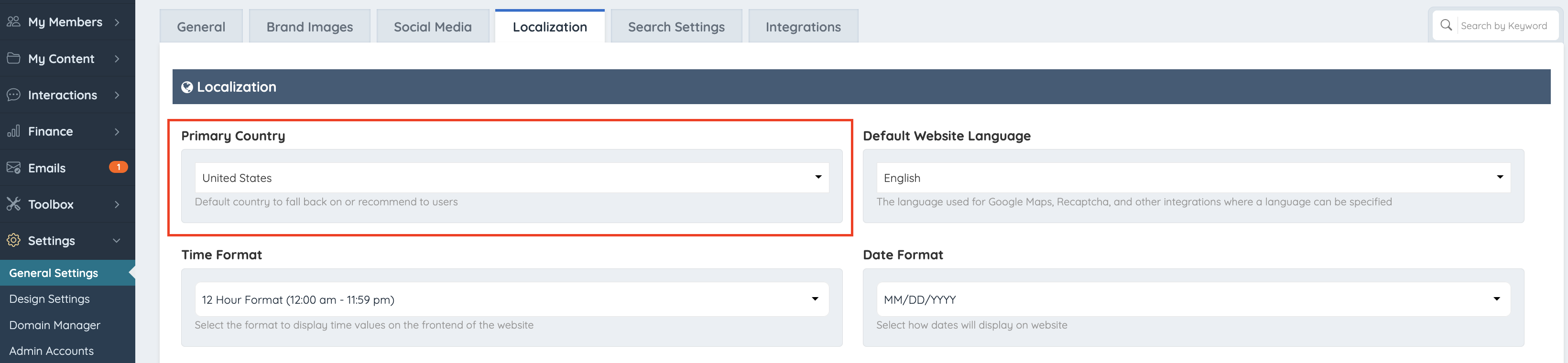The height and width of the screenshot is (363, 1568).
Task: Expand the My Members submenu chevron
Action: click(117, 22)
